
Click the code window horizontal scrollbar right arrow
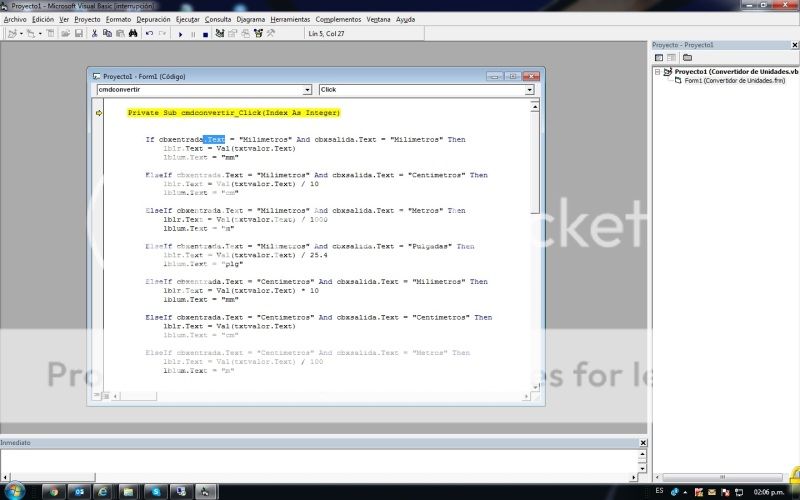point(526,396)
